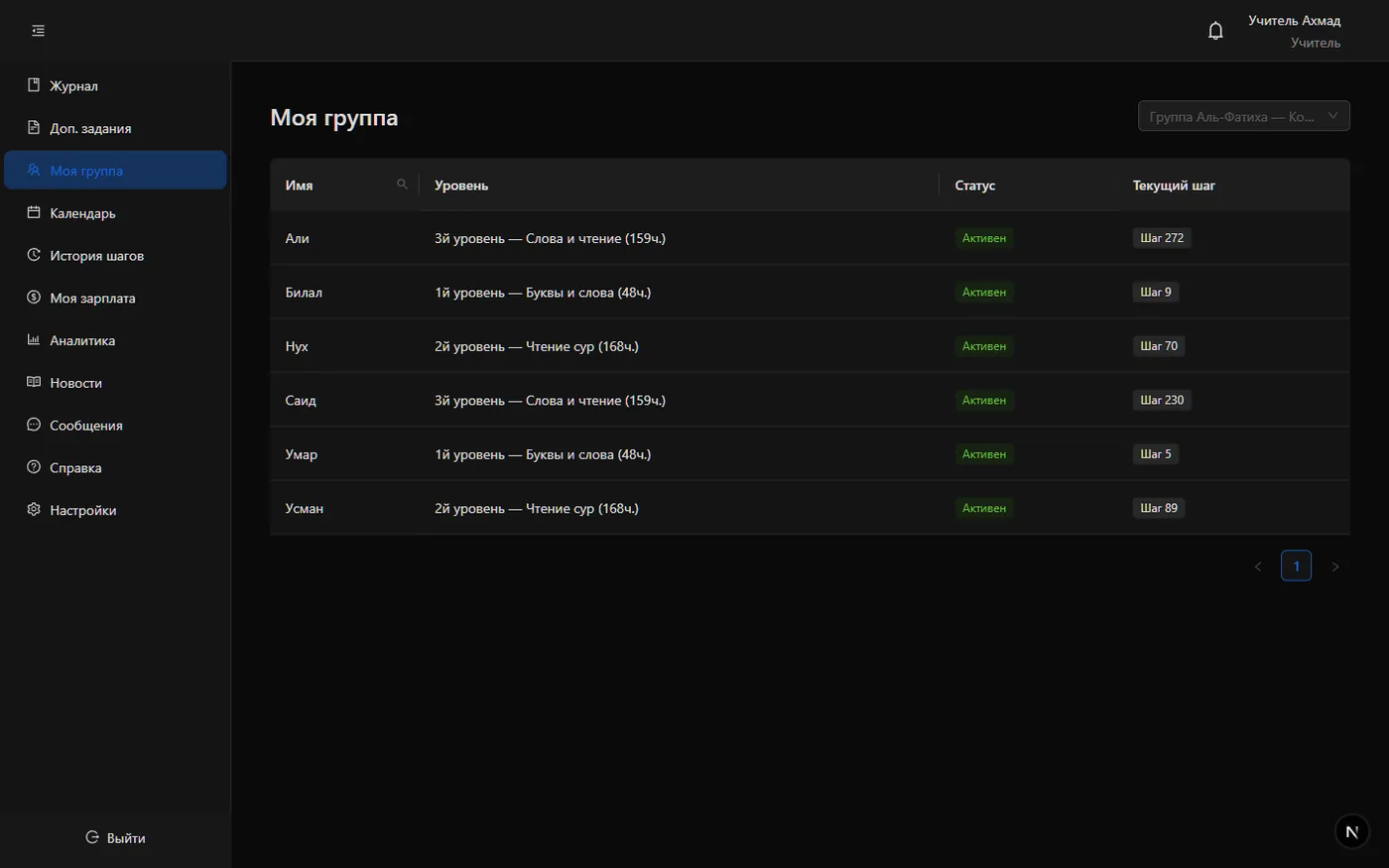This screenshot has width=1389, height=868.
Task: Click Нух's level text 2й уровень
Action: pos(537,346)
